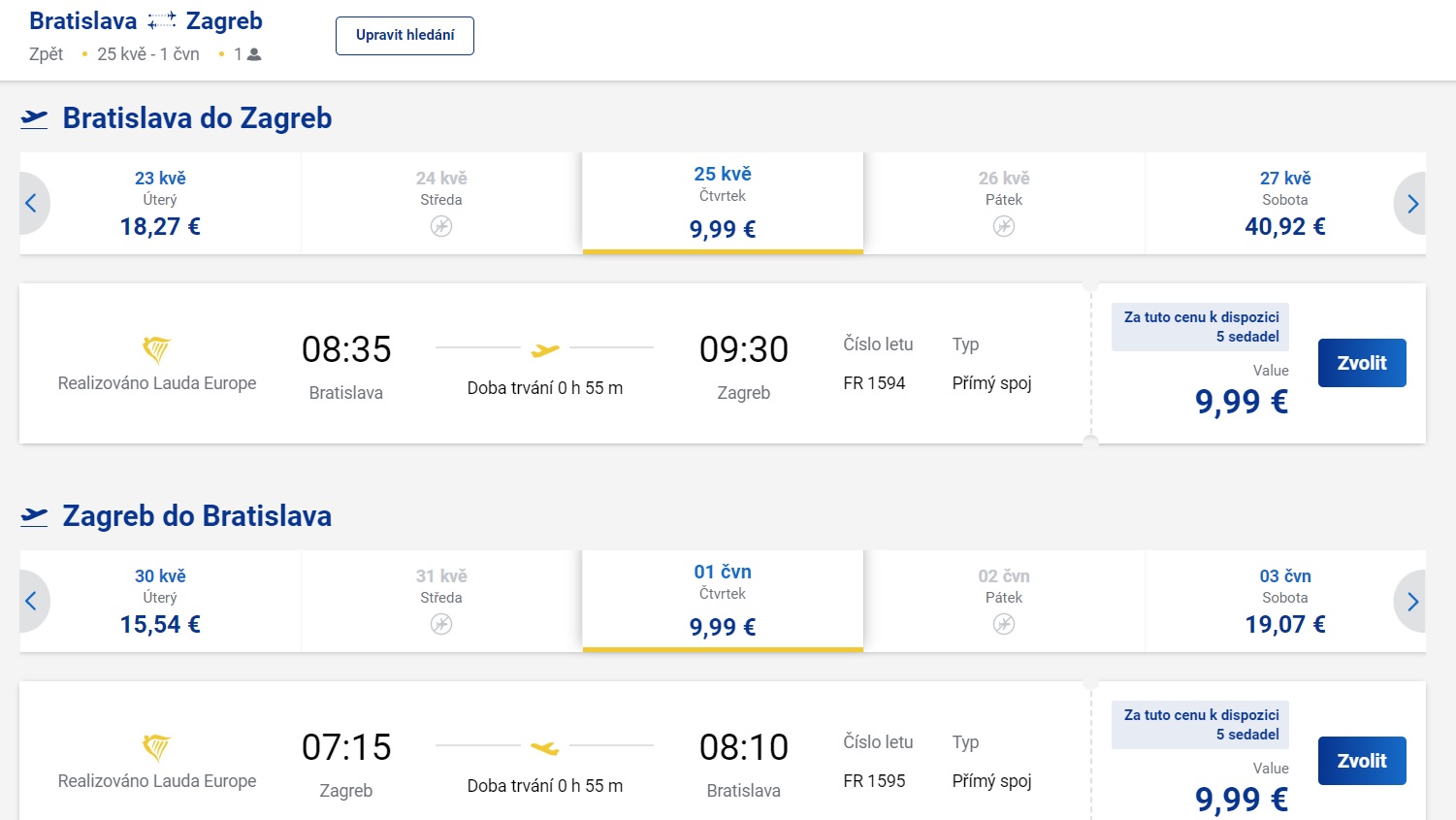Click the 01 čvn Čtvrtek selected return date
Viewport: 1456px width, 820px height.
pos(723,600)
